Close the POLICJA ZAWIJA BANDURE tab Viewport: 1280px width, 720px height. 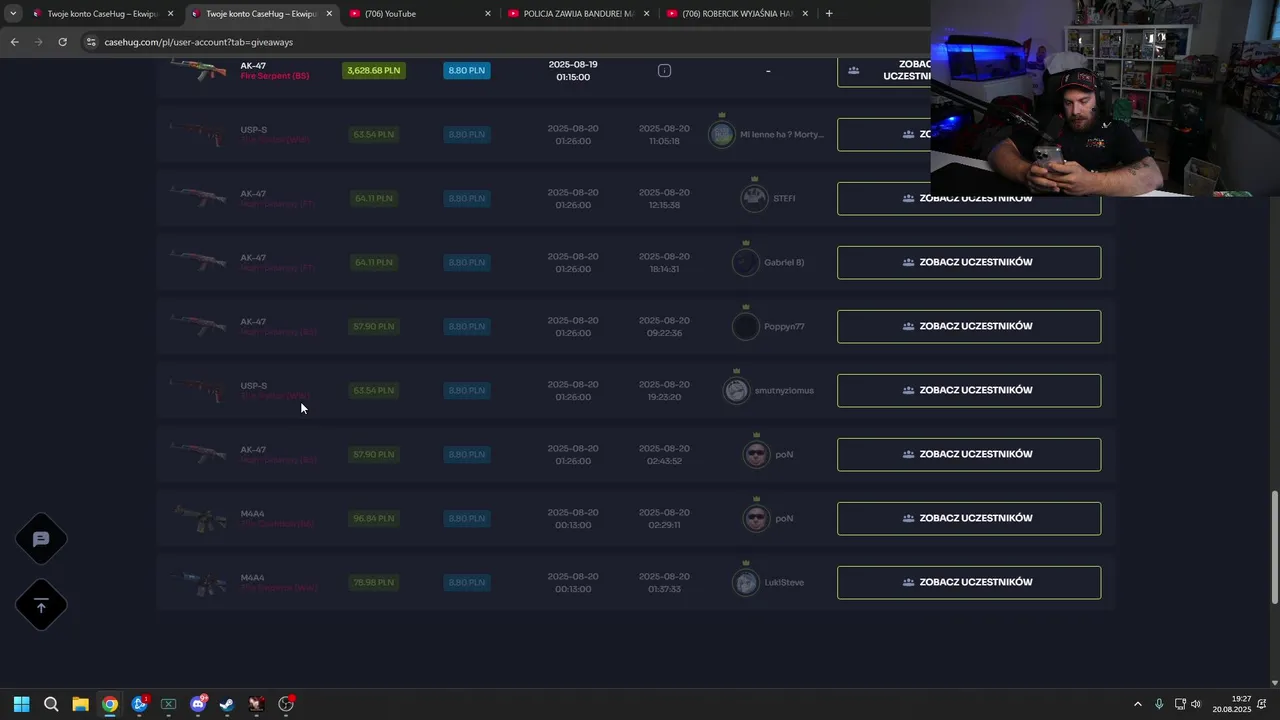(647, 14)
